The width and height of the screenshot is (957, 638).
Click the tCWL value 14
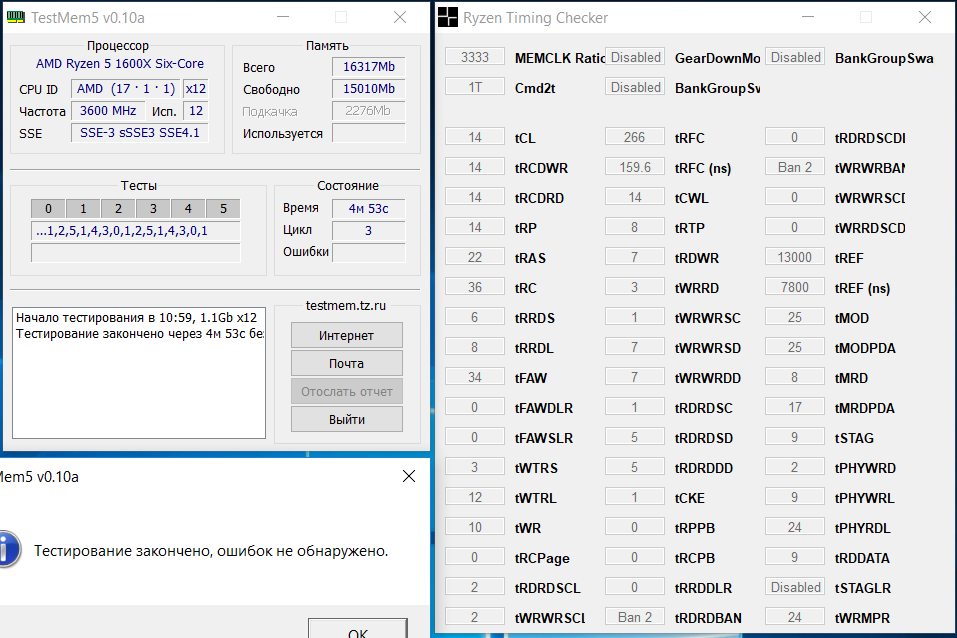635,197
